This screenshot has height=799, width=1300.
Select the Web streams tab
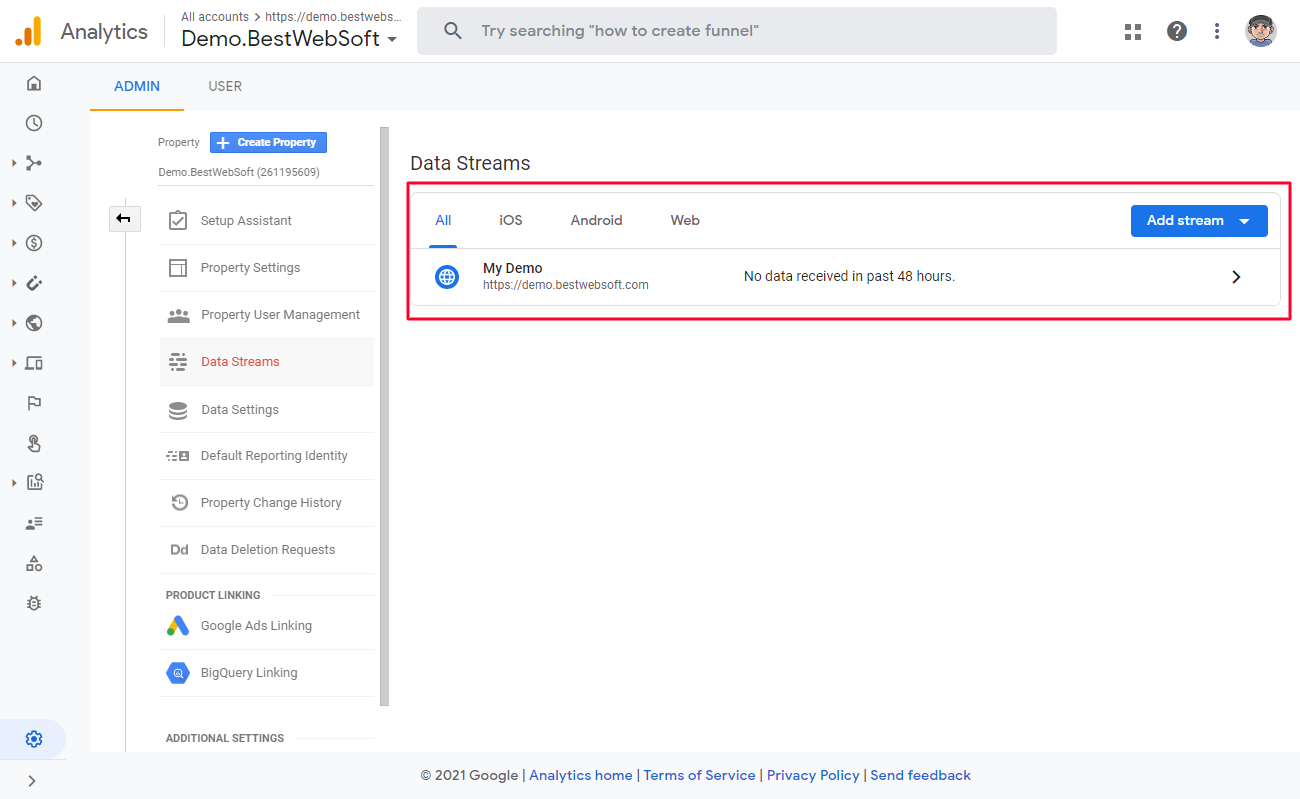point(685,221)
